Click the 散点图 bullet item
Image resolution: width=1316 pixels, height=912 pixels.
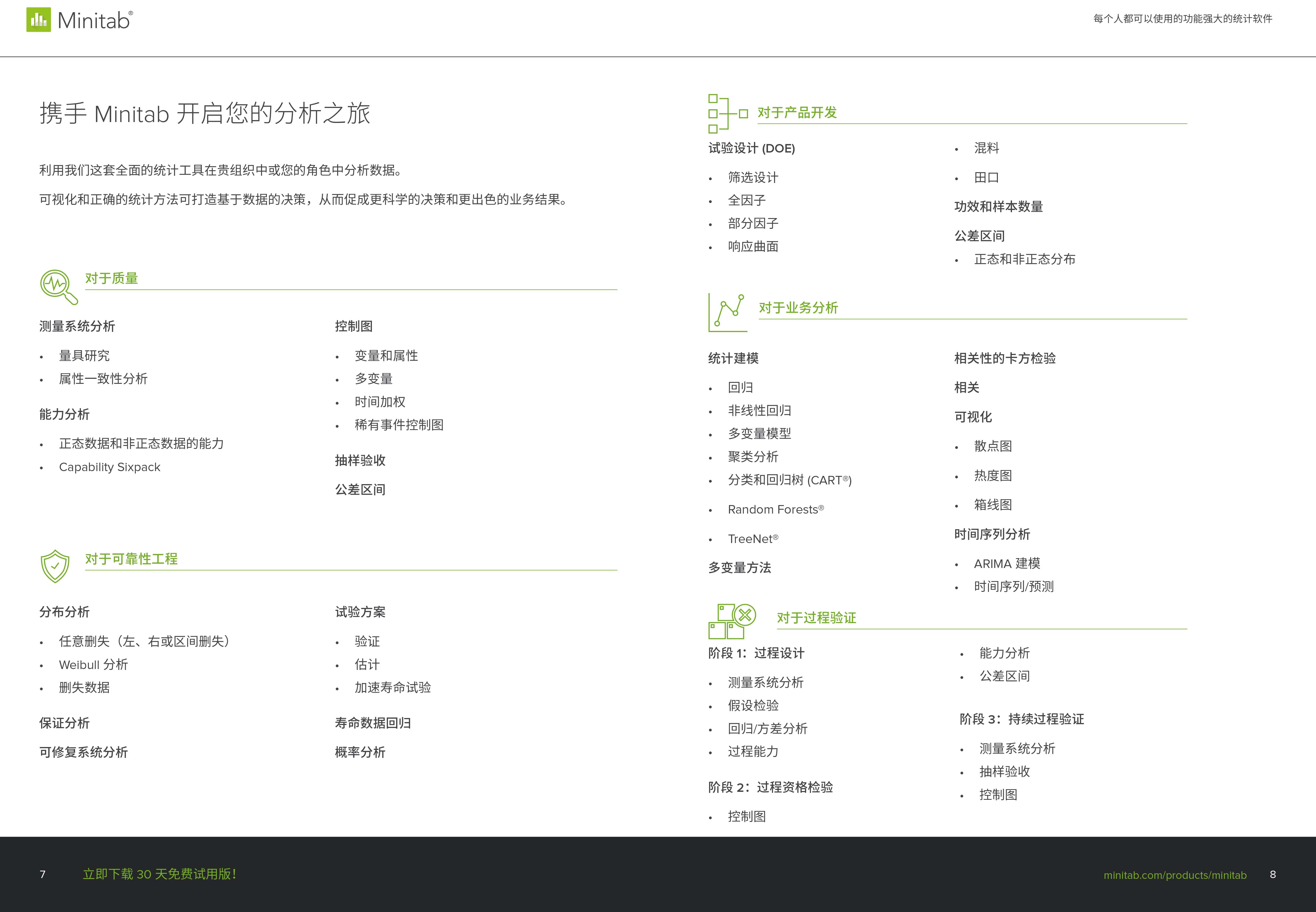[993, 446]
